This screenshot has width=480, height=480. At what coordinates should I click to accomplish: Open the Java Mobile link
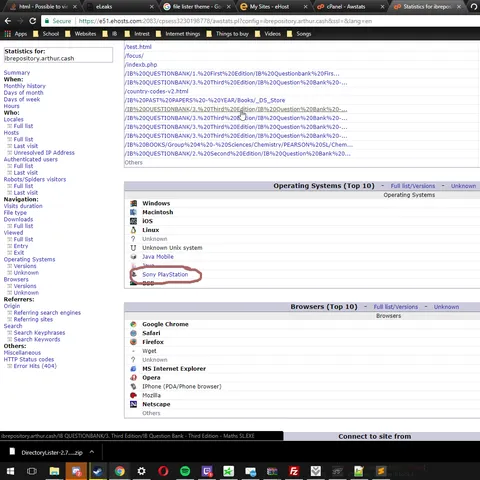click(158, 257)
